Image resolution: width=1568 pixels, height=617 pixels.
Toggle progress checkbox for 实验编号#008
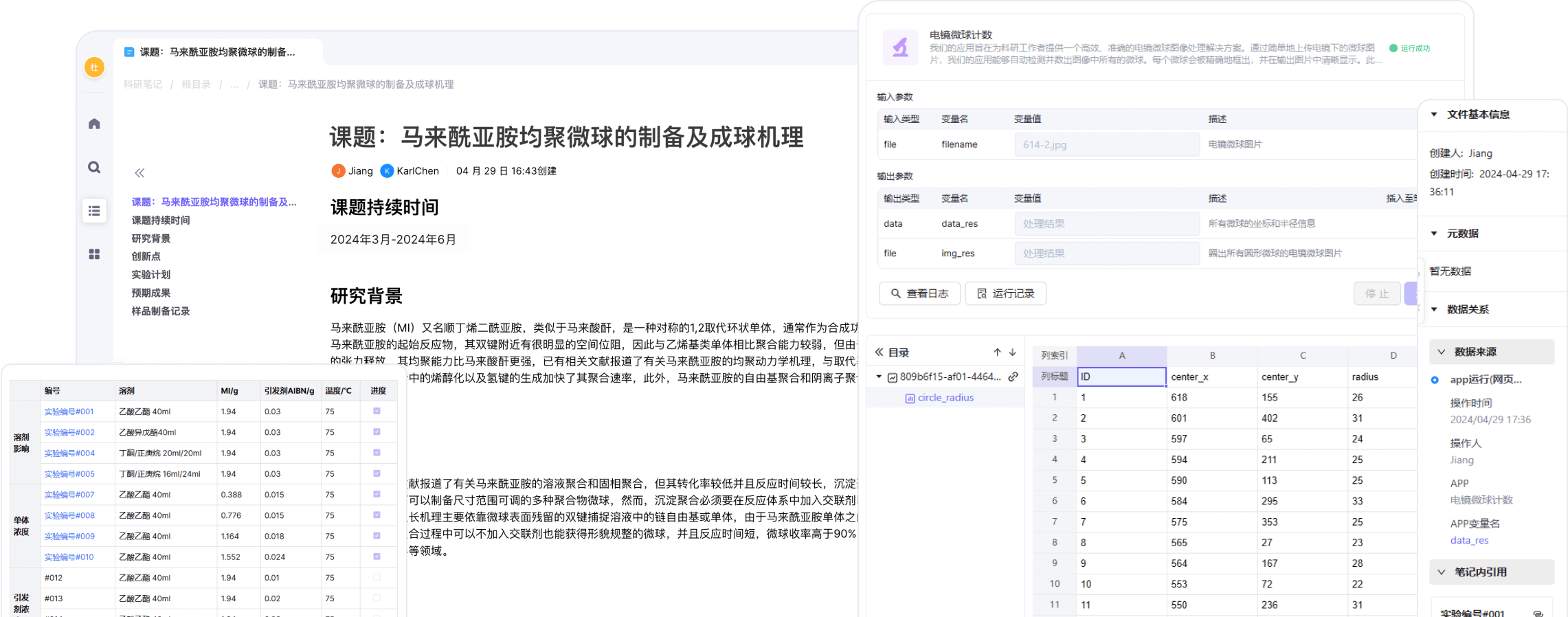click(x=377, y=515)
